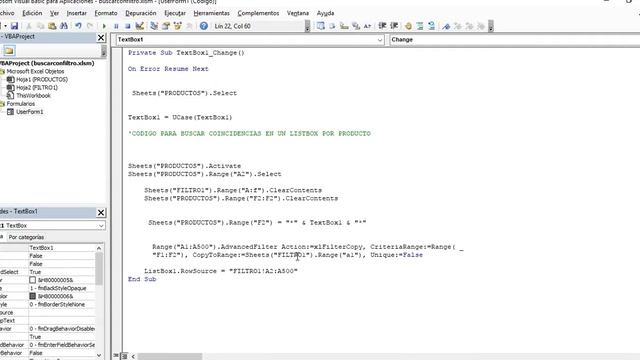Open the Ver menu
This screenshot has height=360, width=640.
coord(54,13)
